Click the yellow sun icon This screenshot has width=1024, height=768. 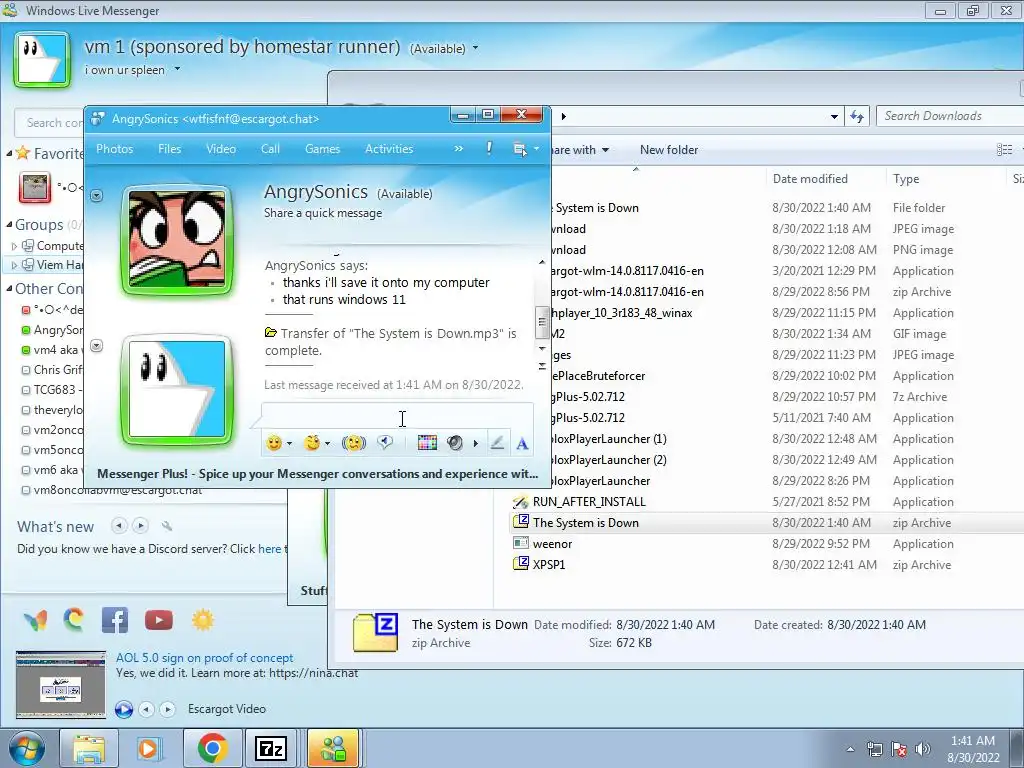[x=203, y=620]
